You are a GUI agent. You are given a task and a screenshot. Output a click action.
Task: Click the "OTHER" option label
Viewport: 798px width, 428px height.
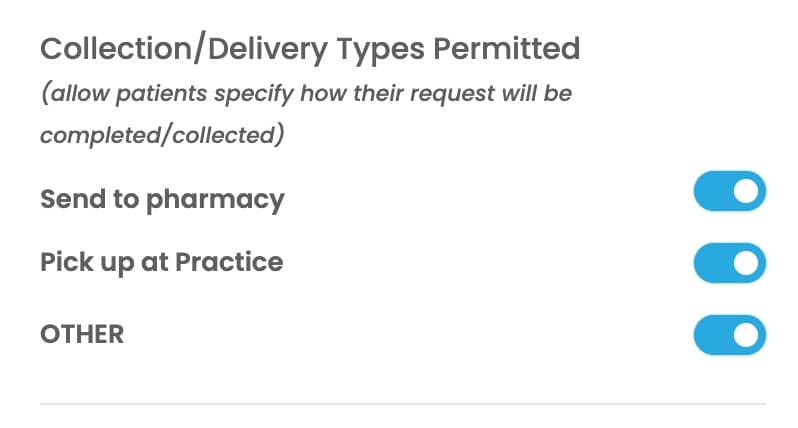[x=82, y=334]
